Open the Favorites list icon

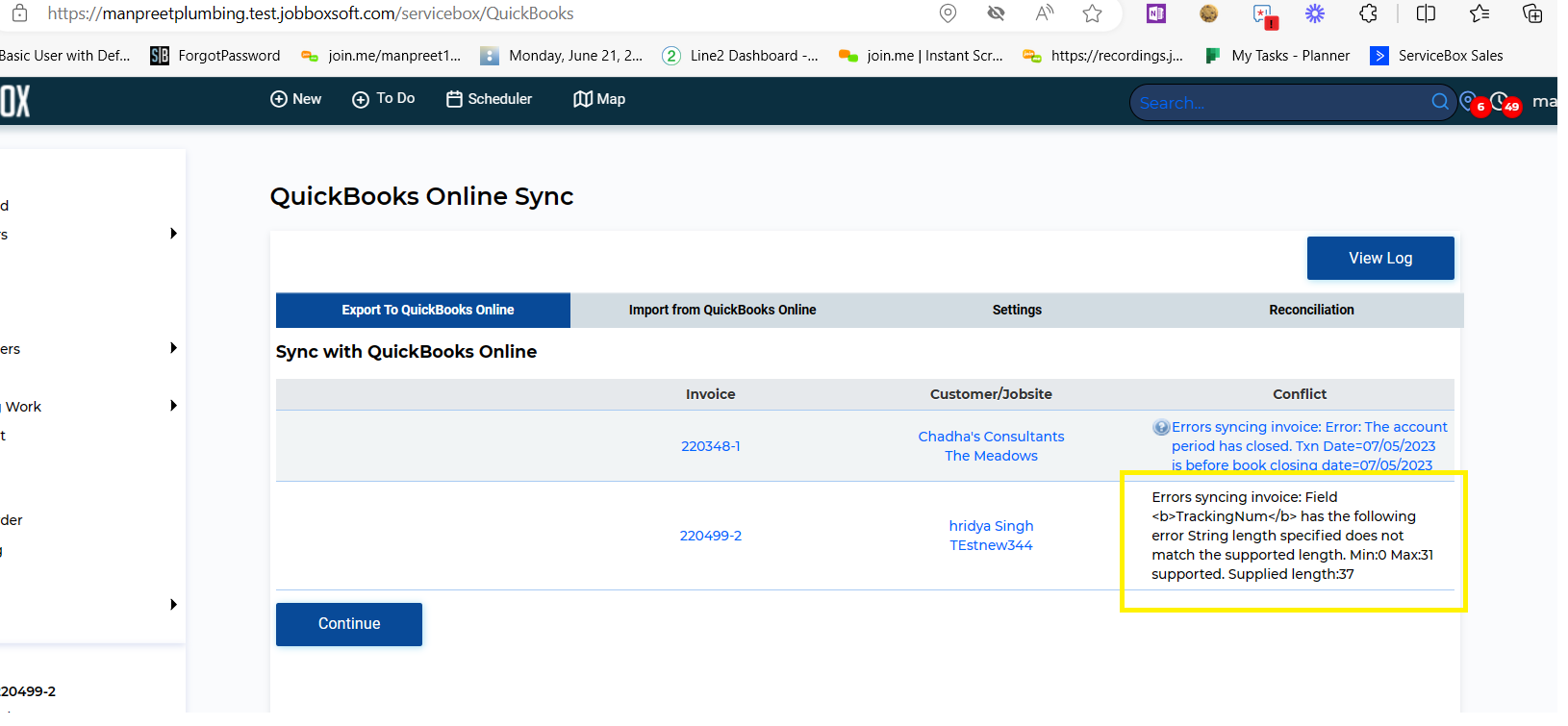pyautogui.click(x=1479, y=13)
